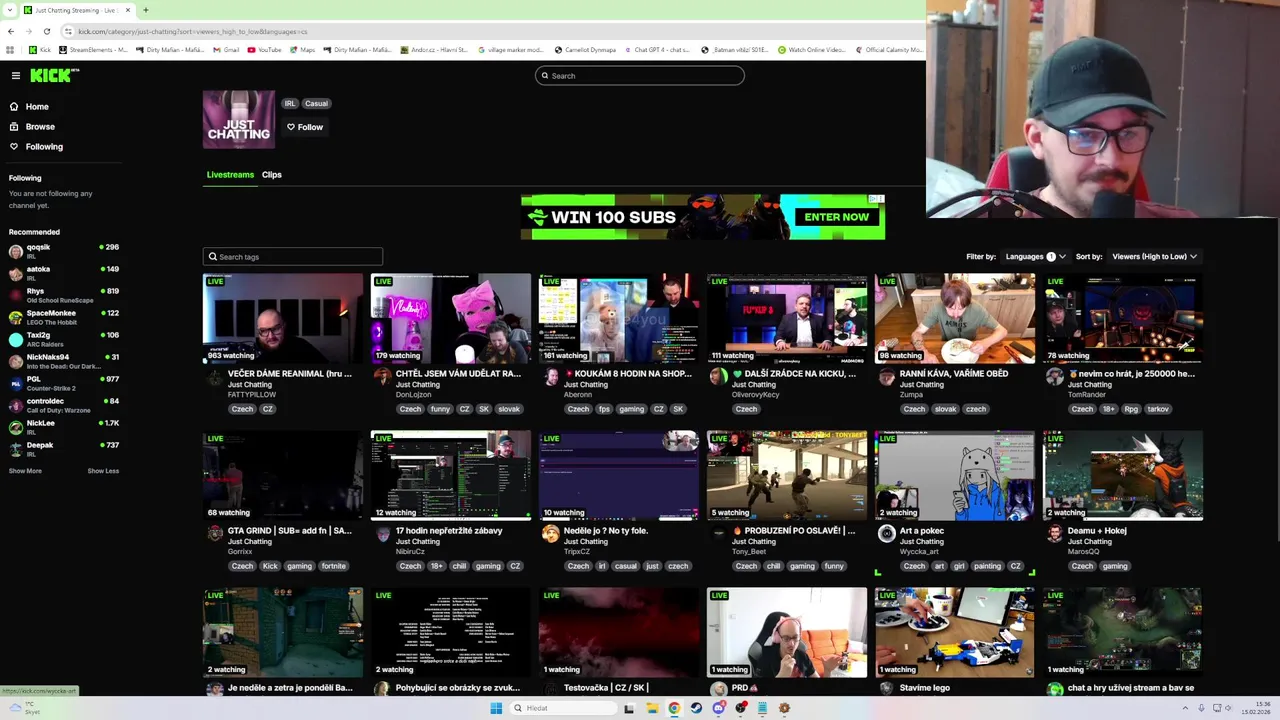The image size is (1280, 720).
Task: Open the PRD stream thumbnail
Action: [x=787, y=632]
